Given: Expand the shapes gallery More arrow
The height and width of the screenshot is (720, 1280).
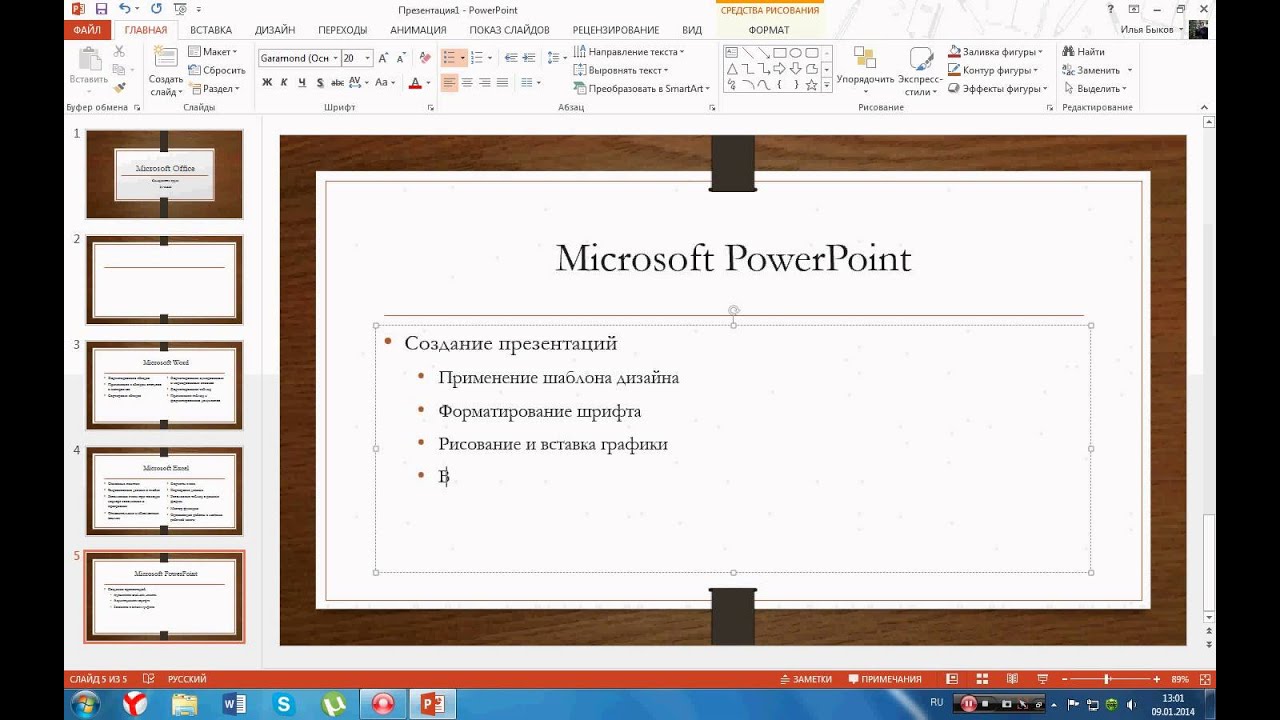Looking at the screenshot, I should pyautogui.click(x=827, y=85).
